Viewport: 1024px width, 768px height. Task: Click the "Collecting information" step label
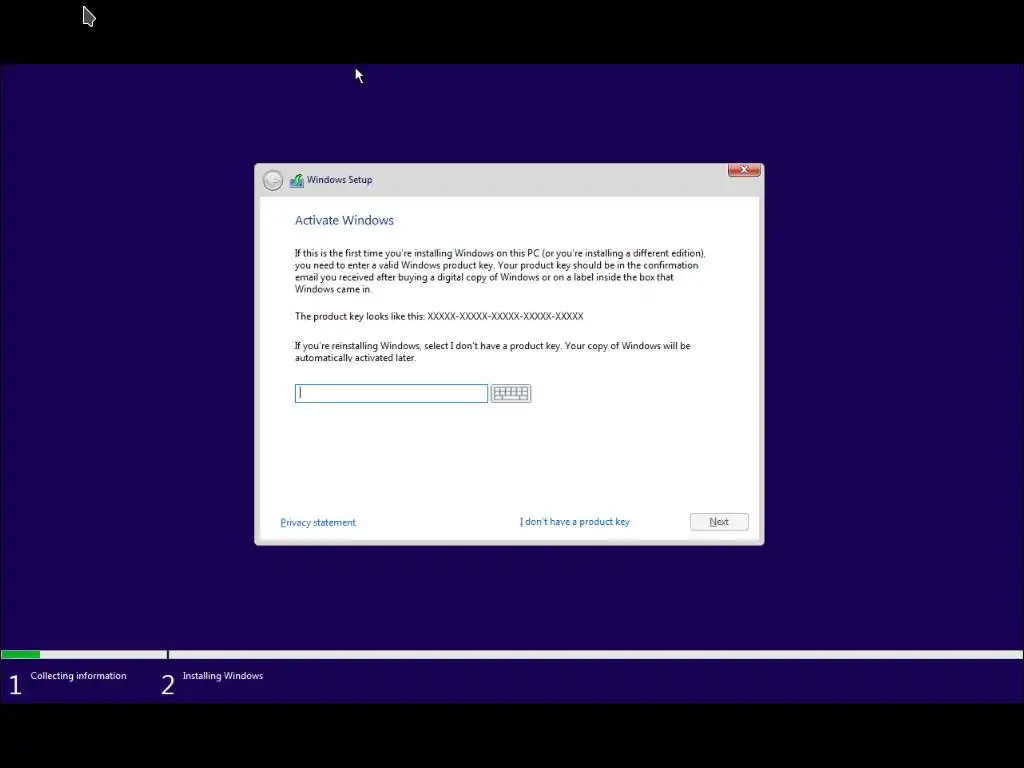[78, 676]
